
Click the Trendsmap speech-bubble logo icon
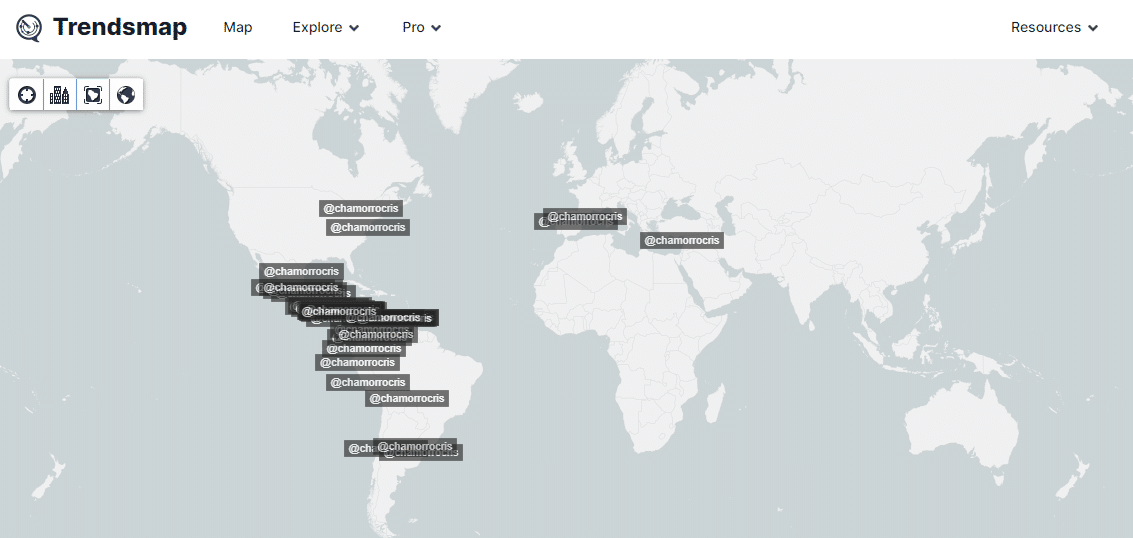click(29, 27)
